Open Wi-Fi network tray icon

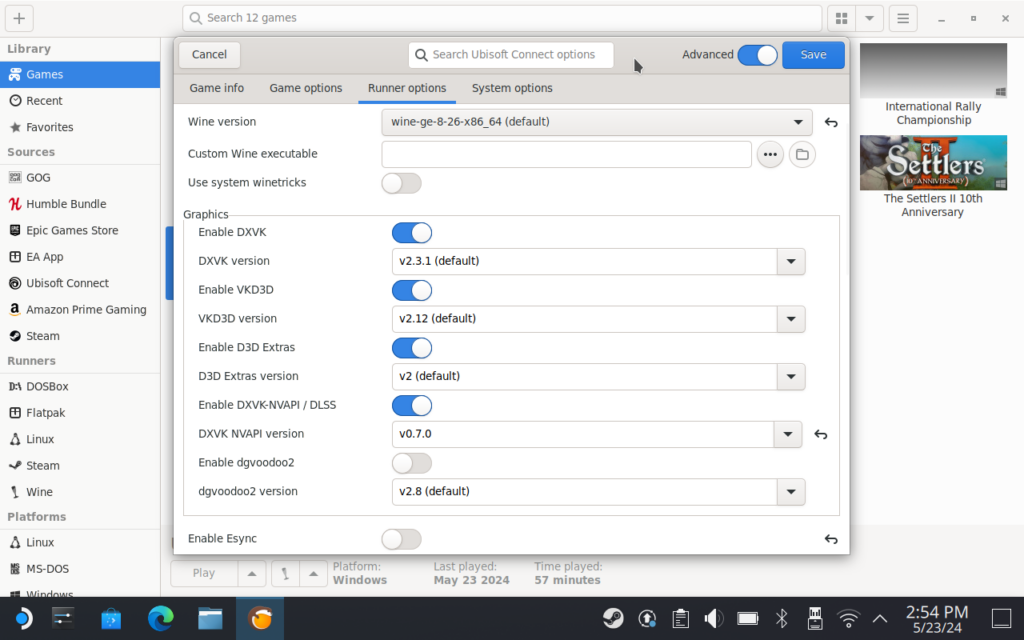tap(848, 618)
